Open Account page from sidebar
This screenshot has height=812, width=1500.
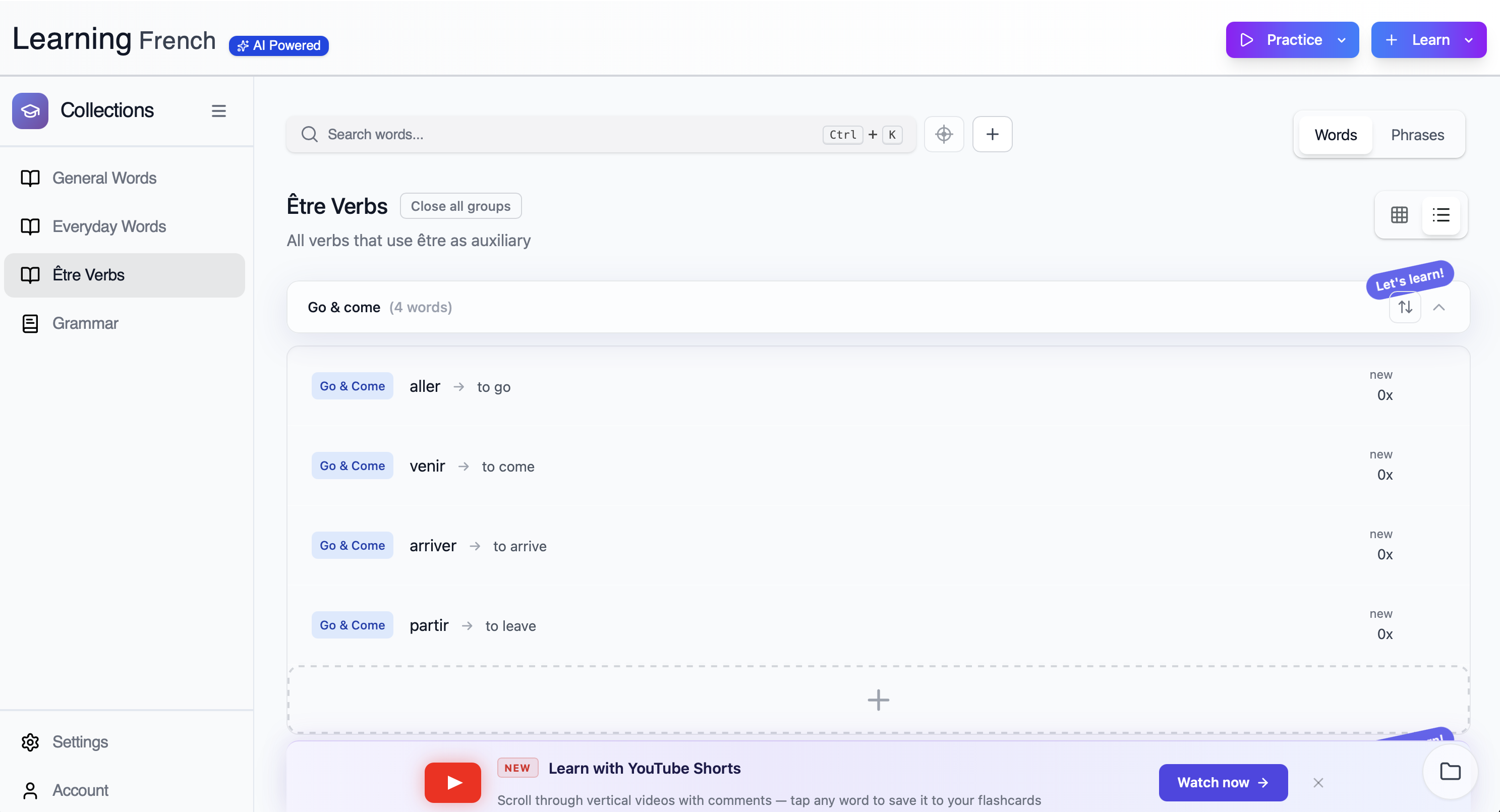(x=65, y=790)
